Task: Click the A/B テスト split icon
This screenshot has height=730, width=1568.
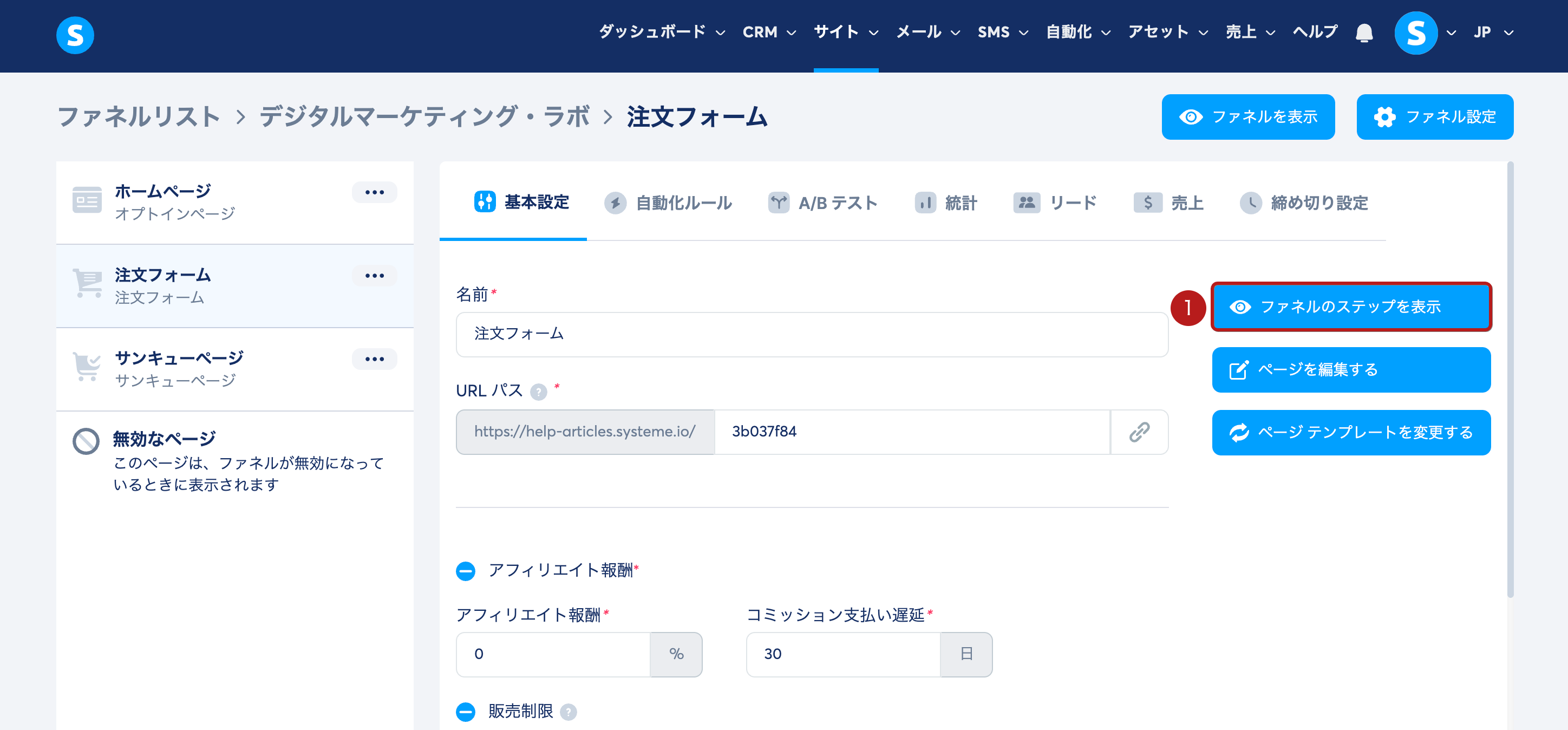Action: (779, 202)
